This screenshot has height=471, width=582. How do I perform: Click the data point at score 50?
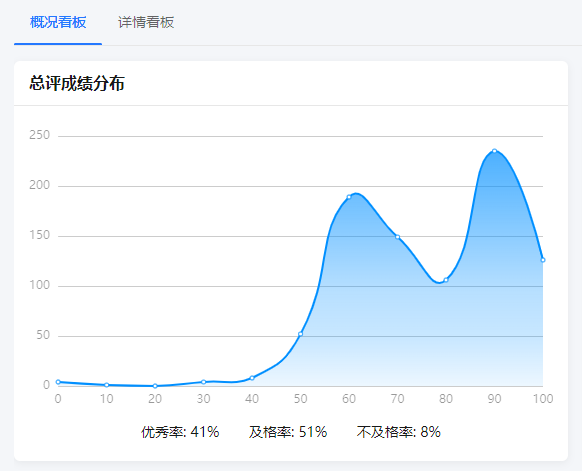tap(301, 334)
